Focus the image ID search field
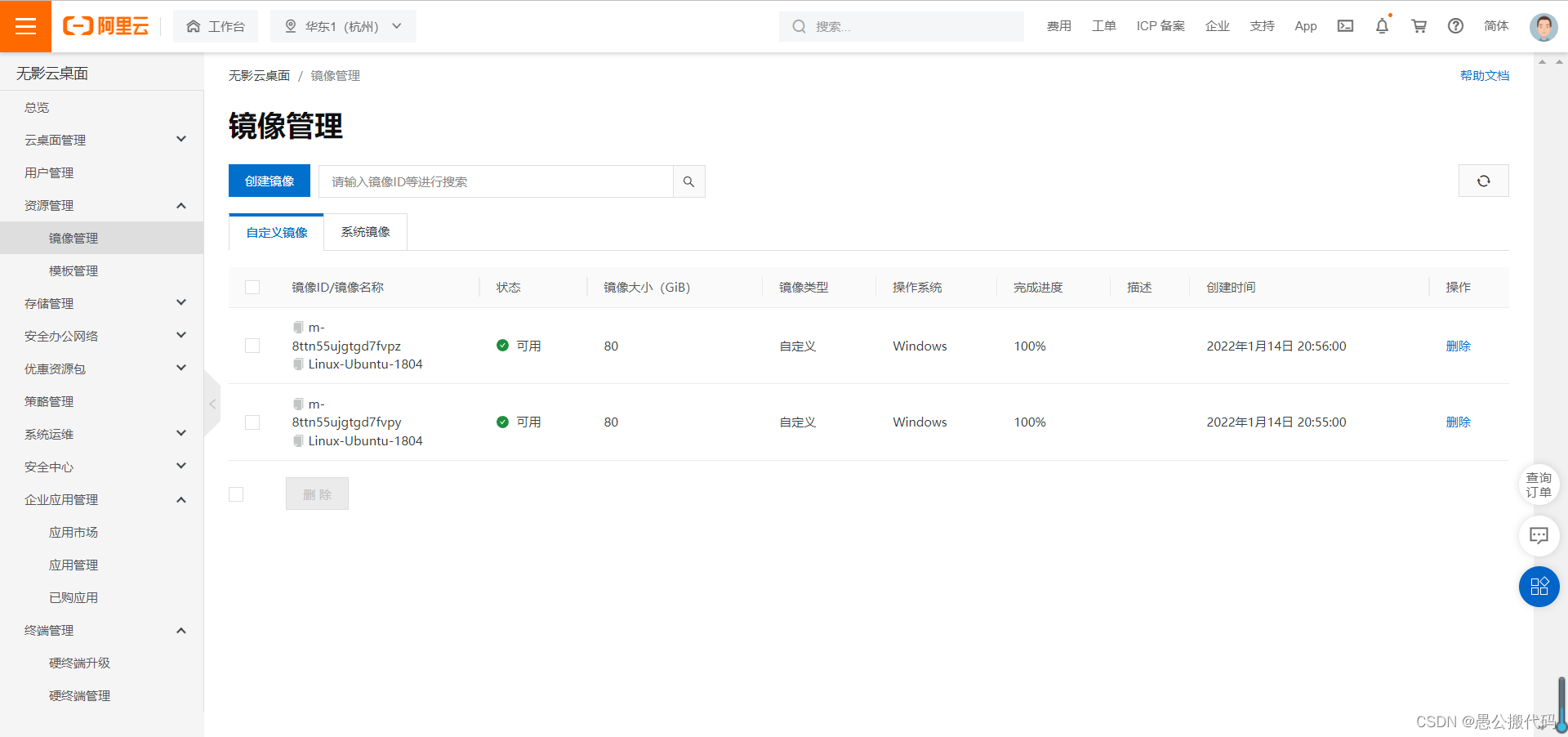1568x737 pixels. point(496,181)
